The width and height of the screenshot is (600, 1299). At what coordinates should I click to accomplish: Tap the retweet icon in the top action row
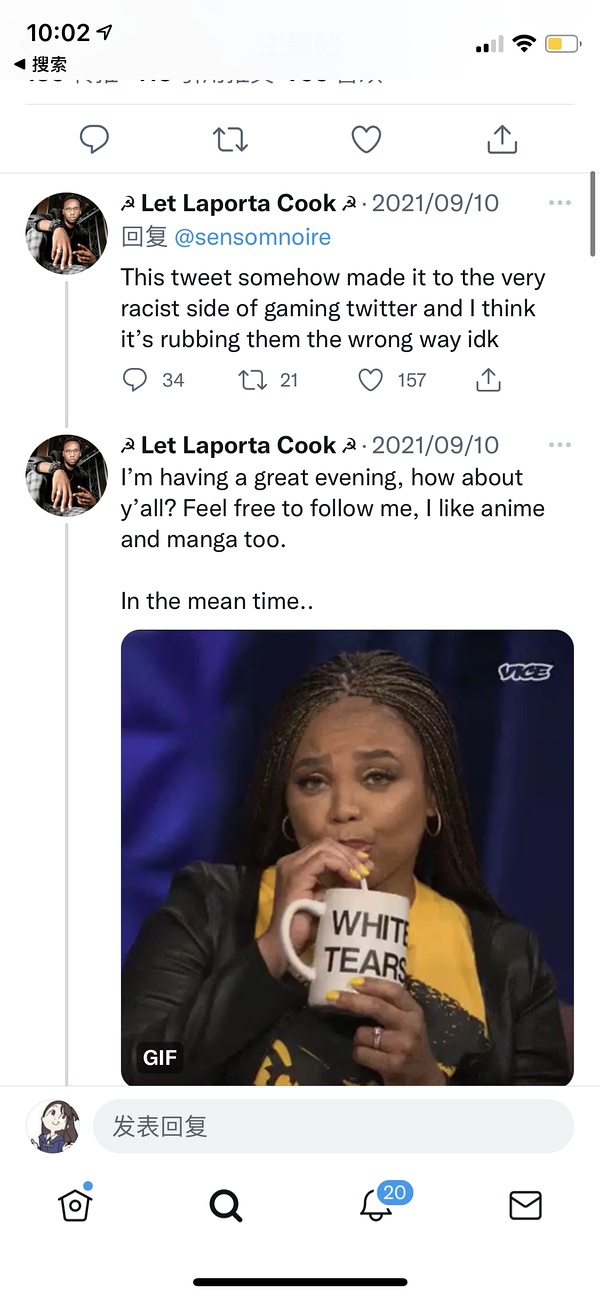230,139
